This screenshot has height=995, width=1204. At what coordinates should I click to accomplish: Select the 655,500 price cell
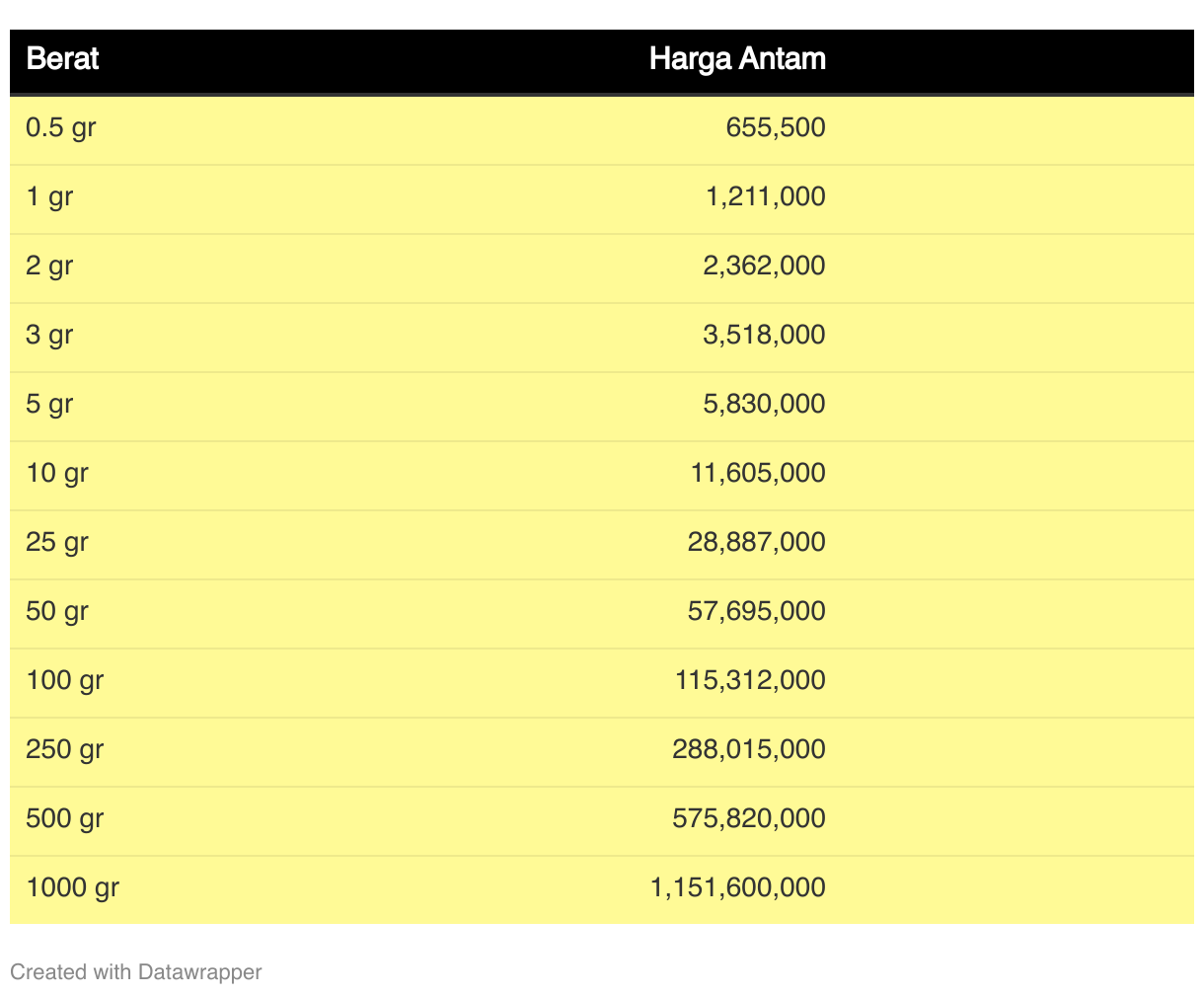[776, 127]
